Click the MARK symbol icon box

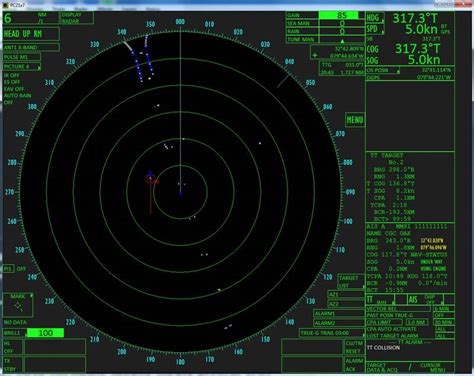(x=18, y=305)
